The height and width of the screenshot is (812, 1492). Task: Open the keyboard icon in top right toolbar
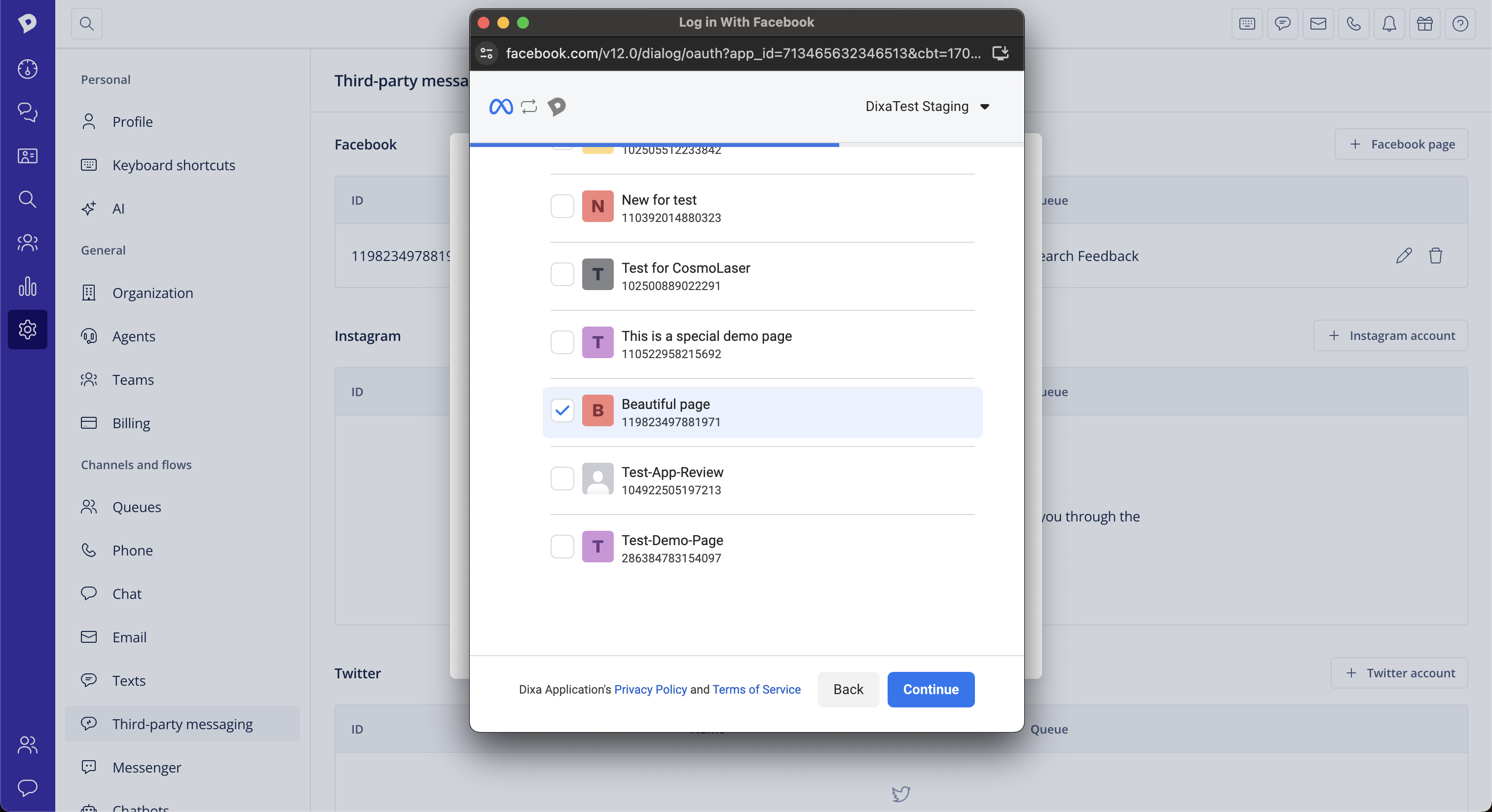pyautogui.click(x=1247, y=24)
